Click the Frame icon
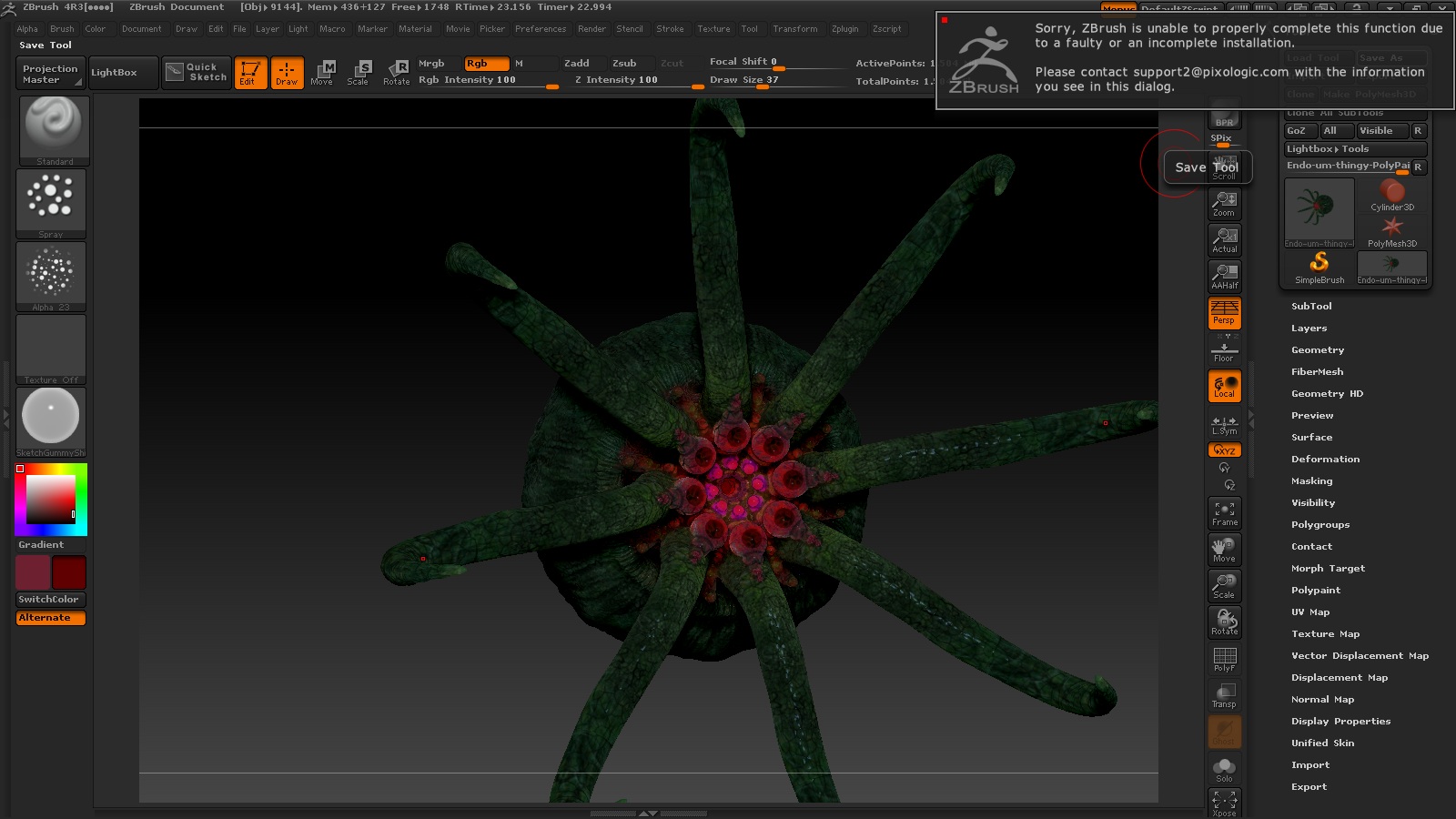 1225,513
